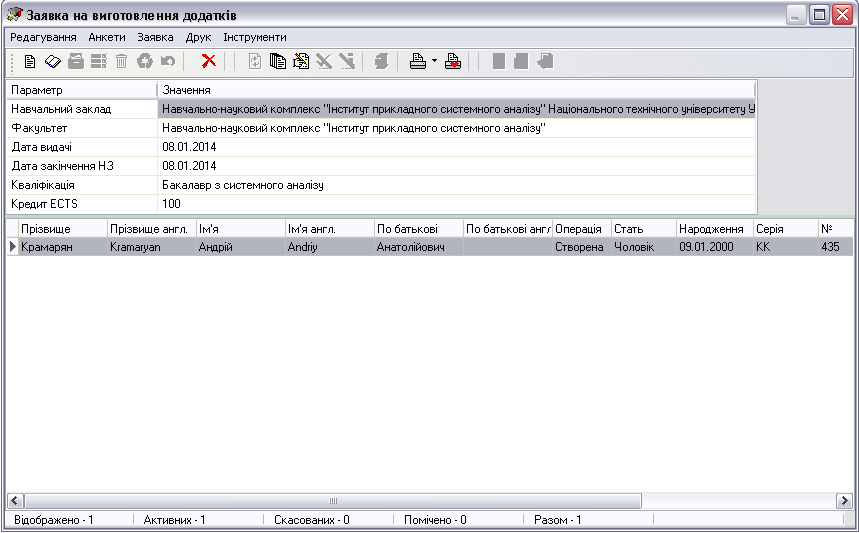The width and height of the screenshot is (859, 533).
Task: Click the grayed undo arrow icon
Action: (168, 61)
